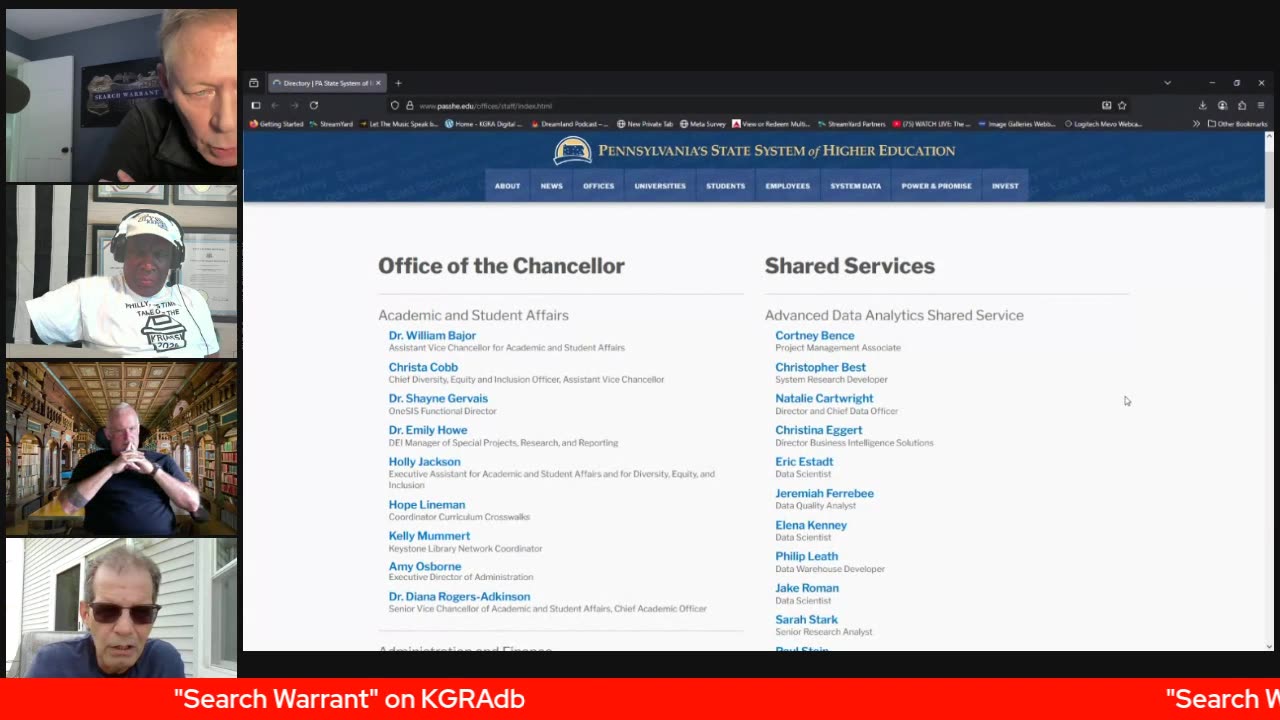Open Home - KGRA Digital bookmark
1280x720 pixels.
click(484, 124)
